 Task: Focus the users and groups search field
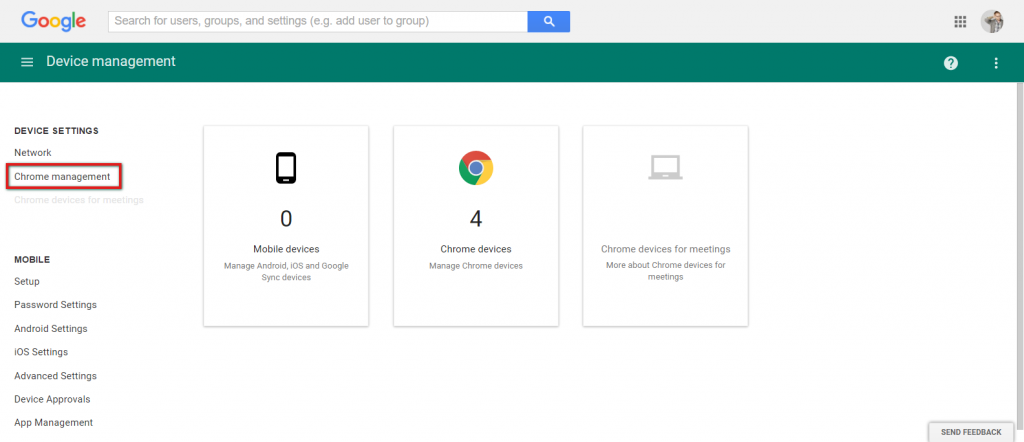tap(318, 21)
